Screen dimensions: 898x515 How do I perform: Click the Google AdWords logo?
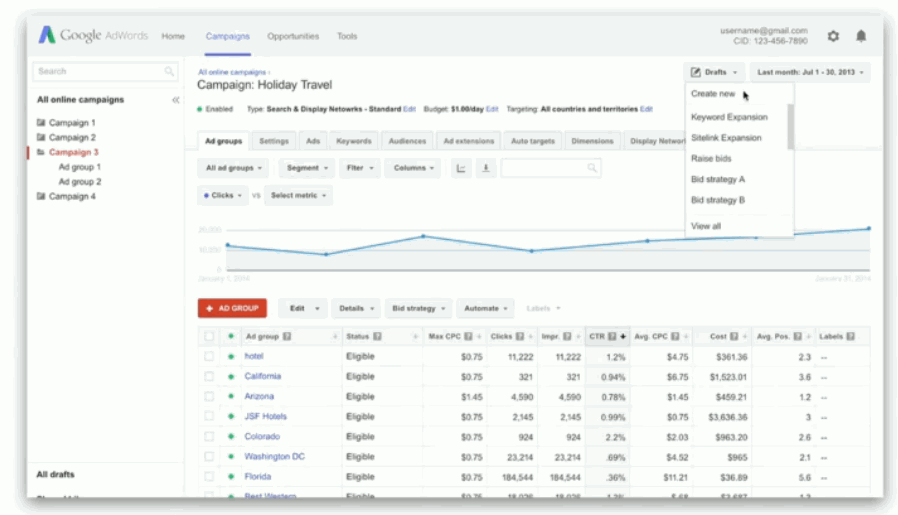tap(93, 36)
